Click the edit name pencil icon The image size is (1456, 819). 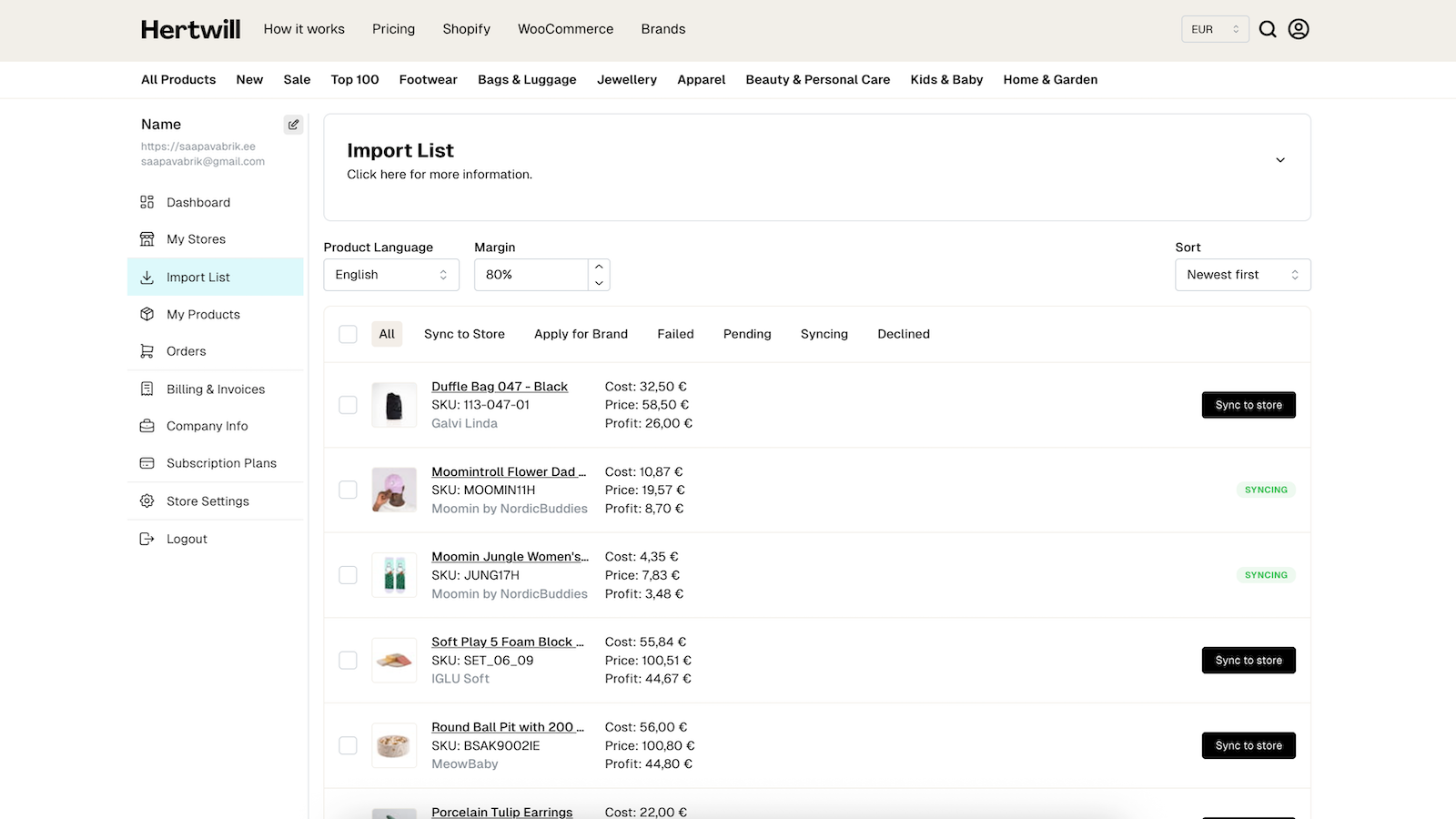(x=293, y=125)
